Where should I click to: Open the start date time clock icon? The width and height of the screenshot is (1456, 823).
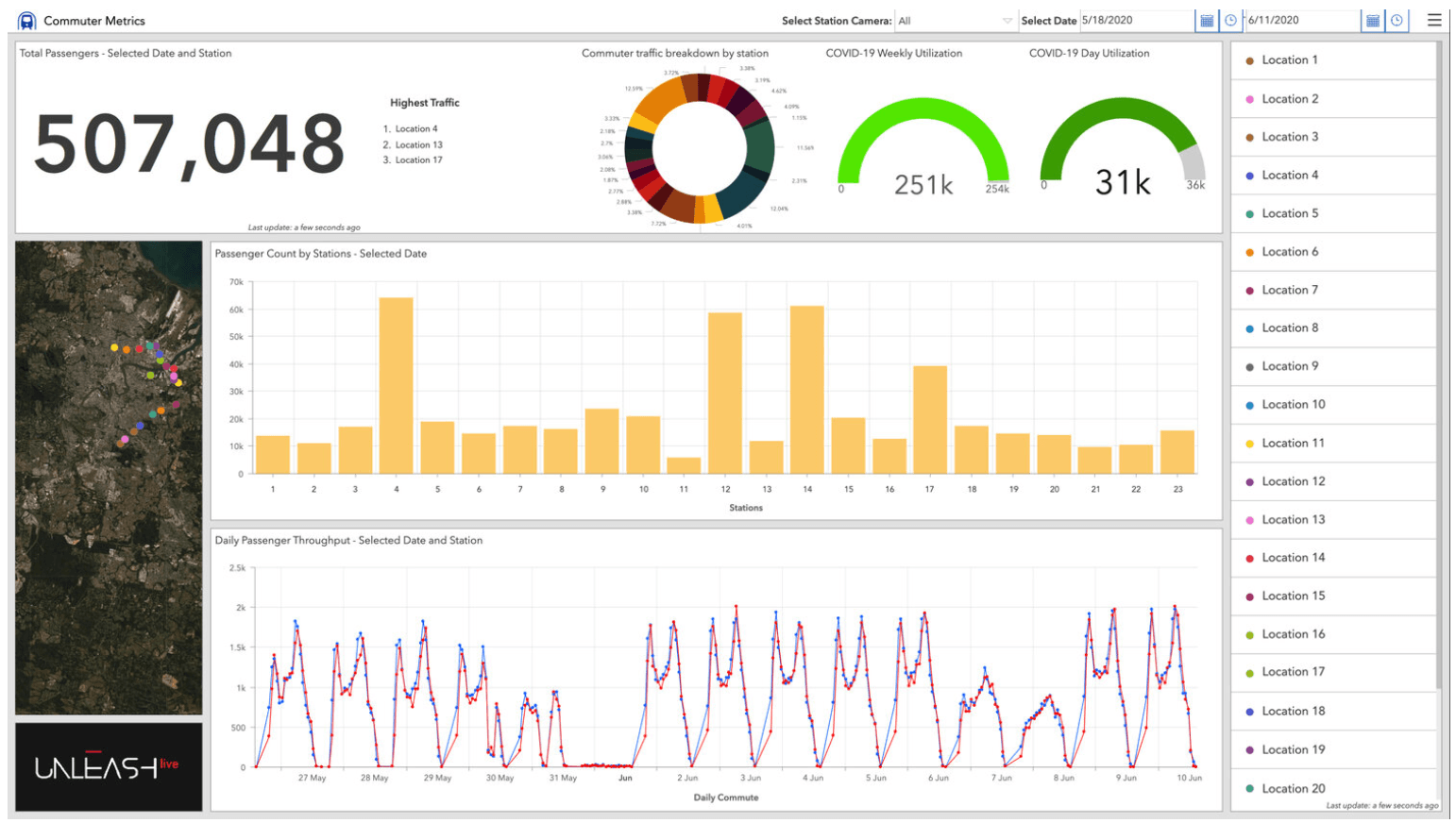click(x=1230, y=20)
